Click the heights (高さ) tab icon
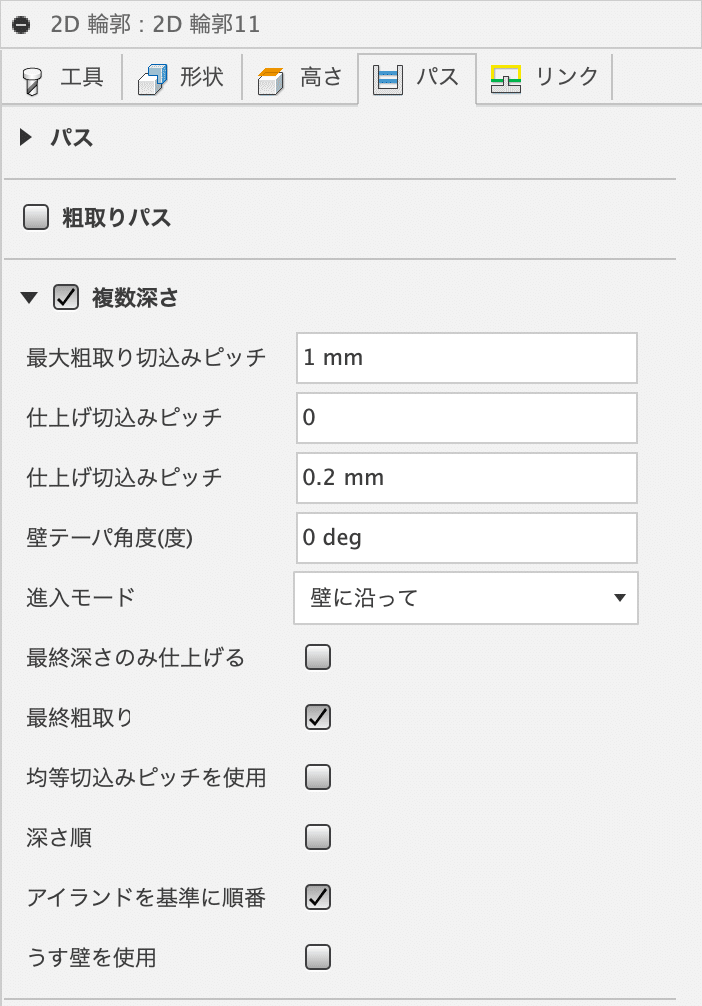This screenshot has width=702, height=1006. pos(271,80)
